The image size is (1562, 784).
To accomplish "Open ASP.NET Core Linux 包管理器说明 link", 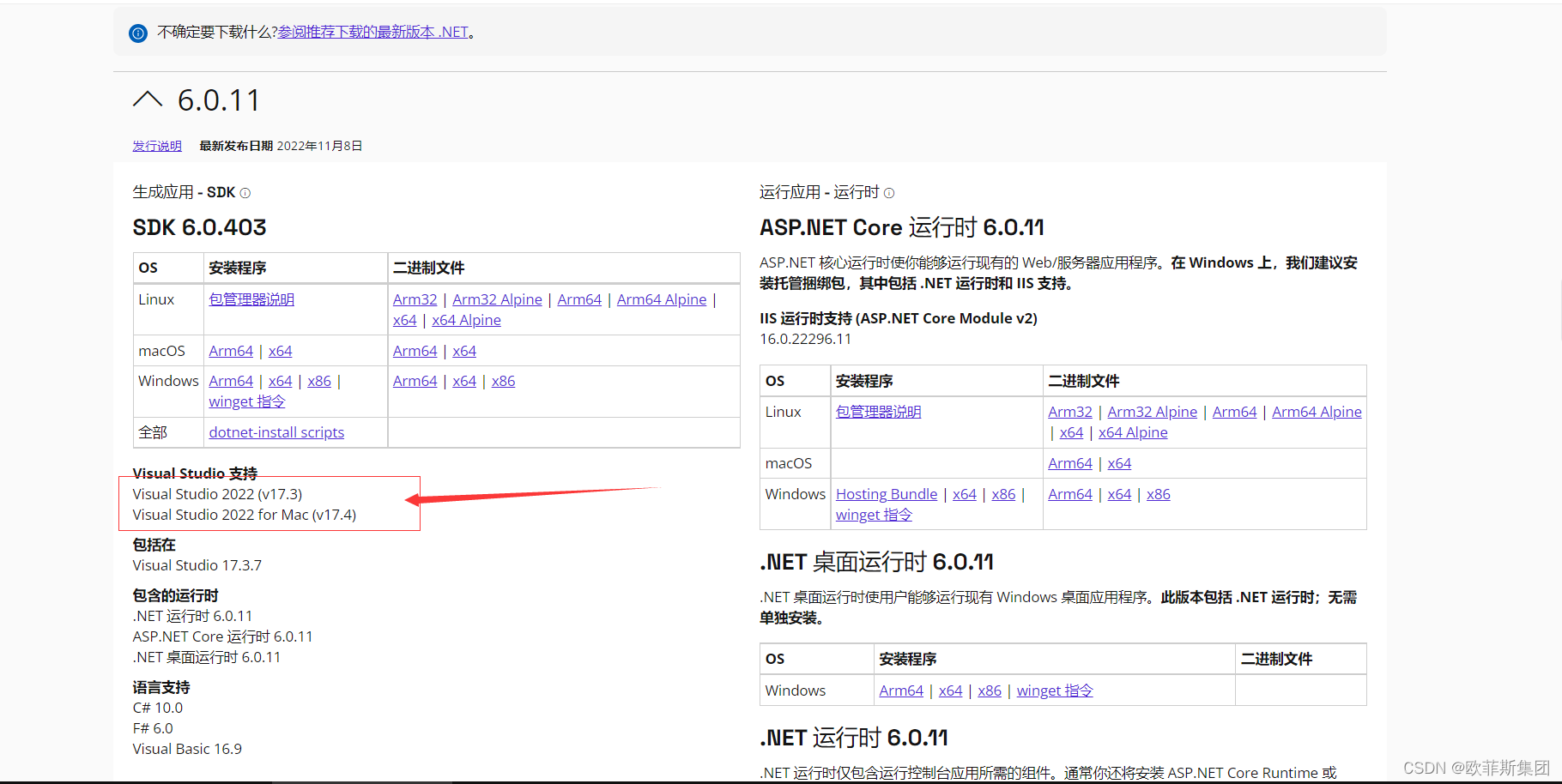I will point(878,412).
